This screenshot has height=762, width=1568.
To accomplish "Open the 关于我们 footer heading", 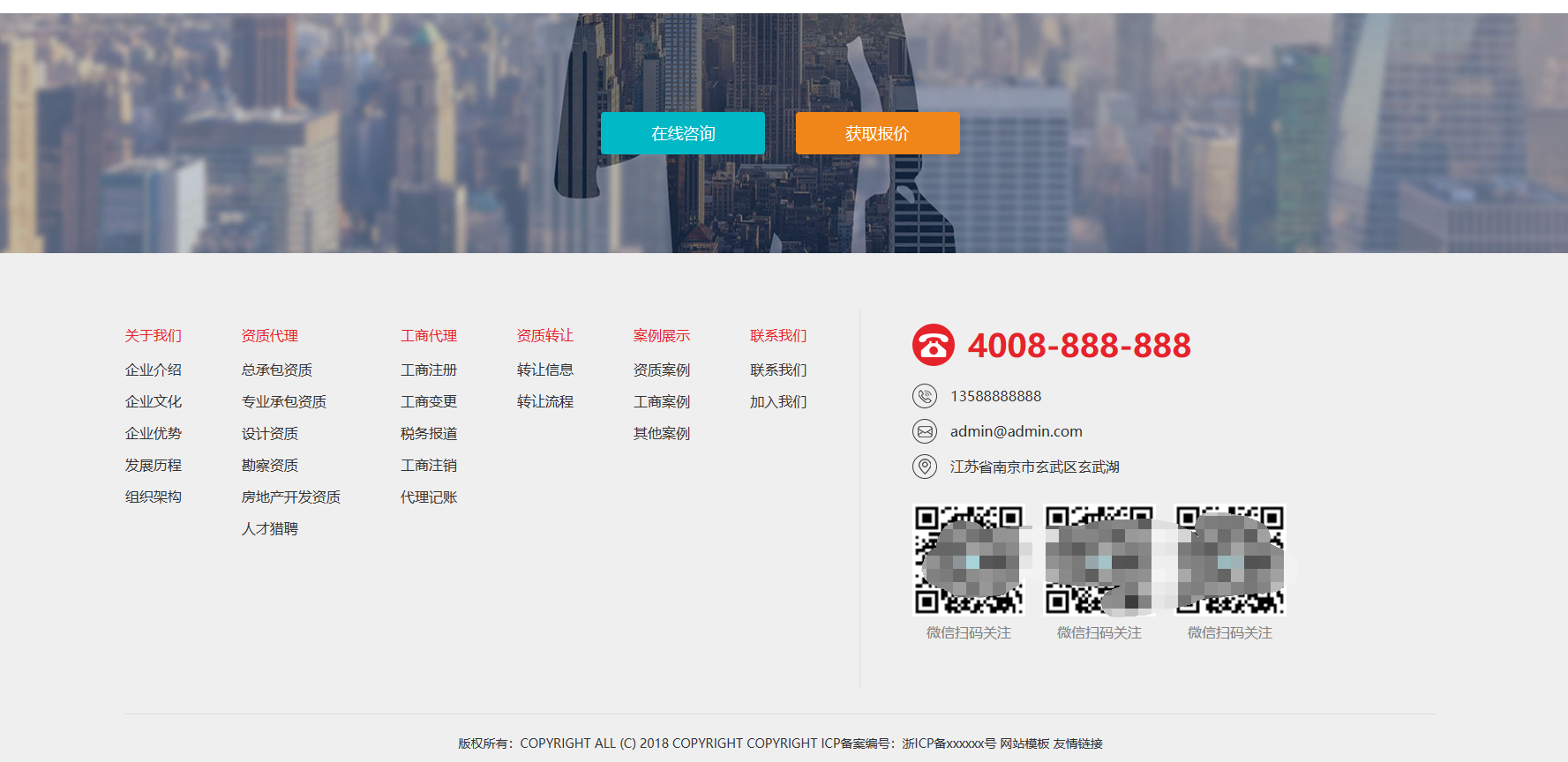I will (153, 336).
